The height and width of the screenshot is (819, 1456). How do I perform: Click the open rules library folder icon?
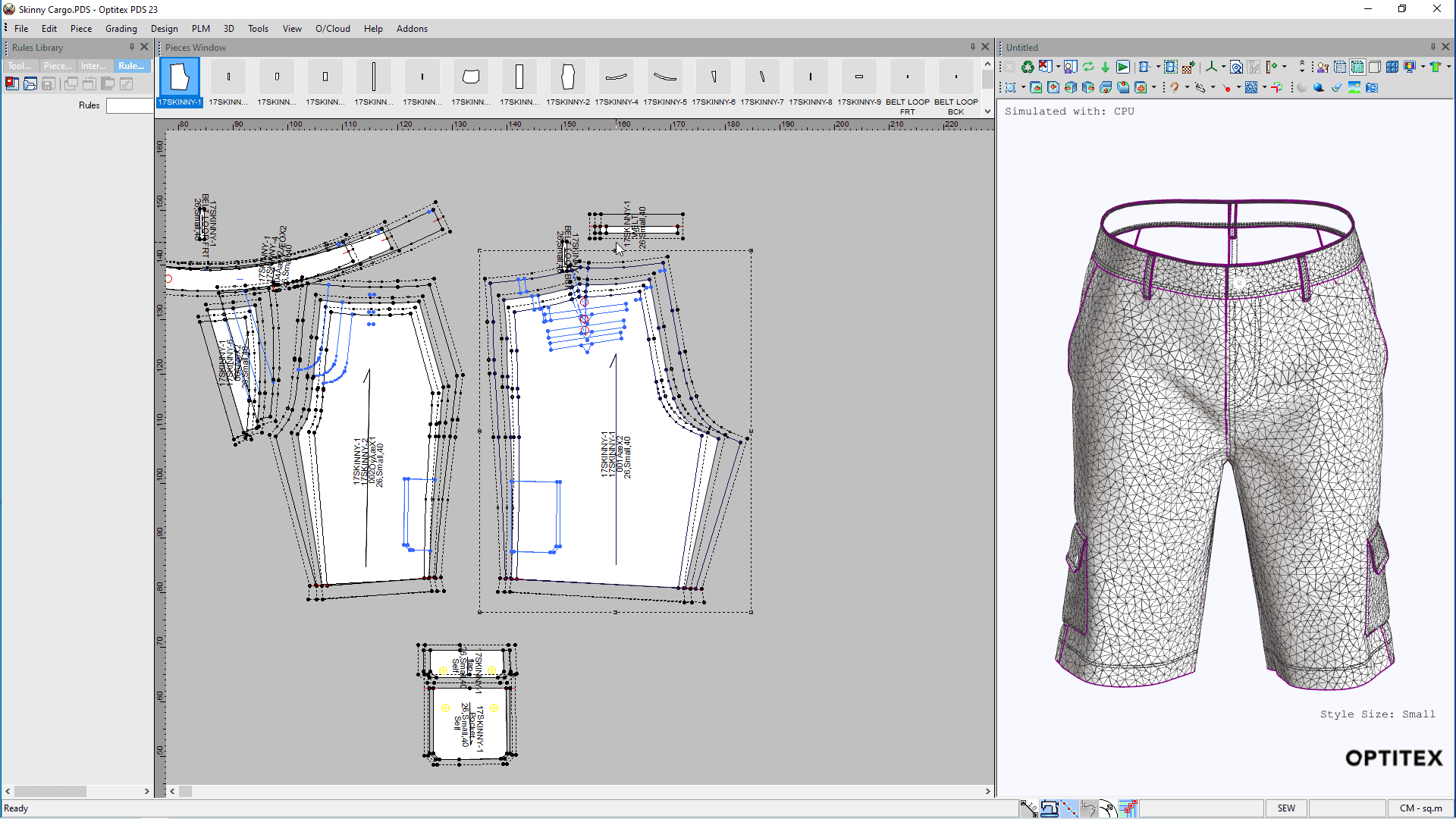pos(30,83)
